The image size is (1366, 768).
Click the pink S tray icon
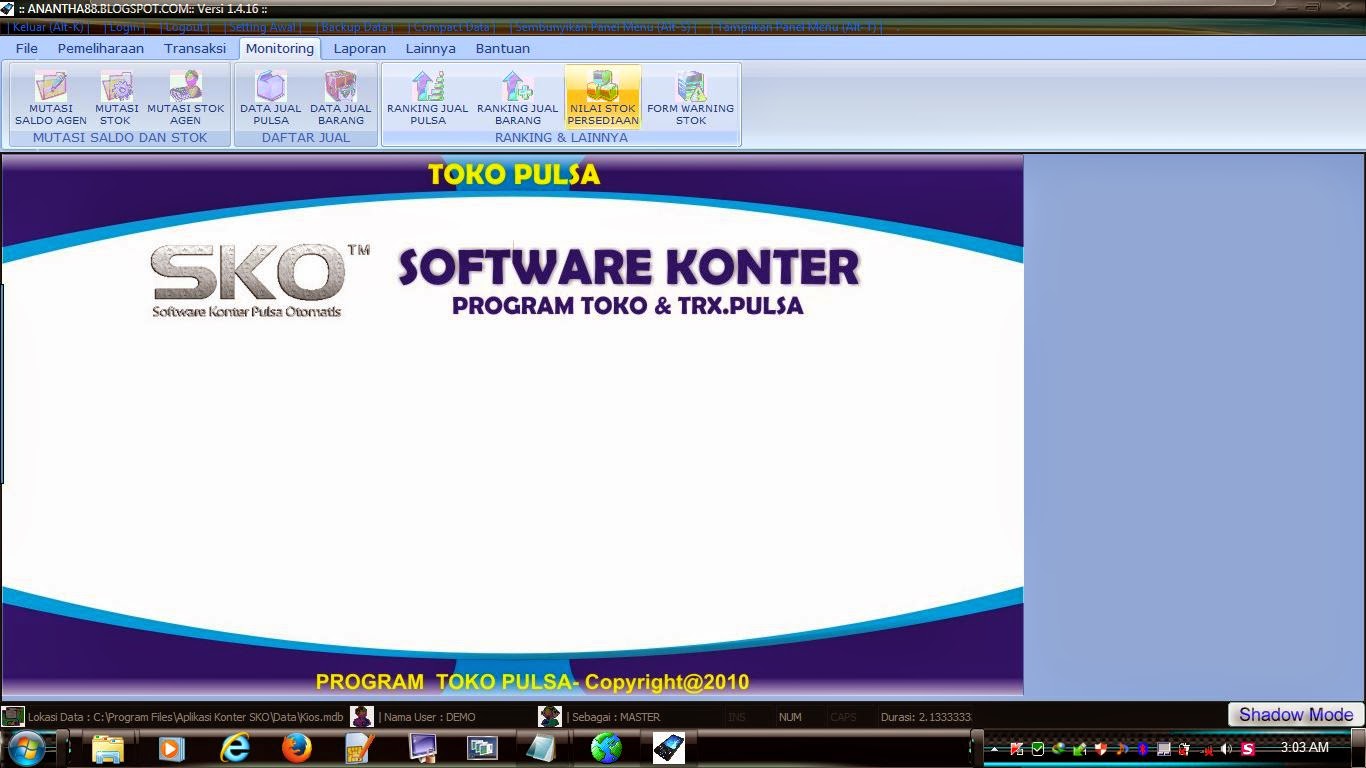1248,749
